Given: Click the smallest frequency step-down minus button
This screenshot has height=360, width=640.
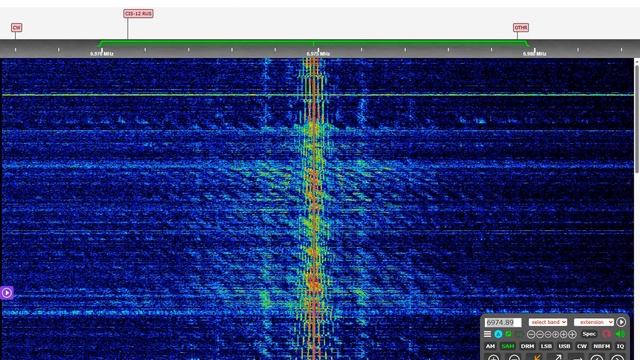Looking at the screenshot, I should 547,334.
